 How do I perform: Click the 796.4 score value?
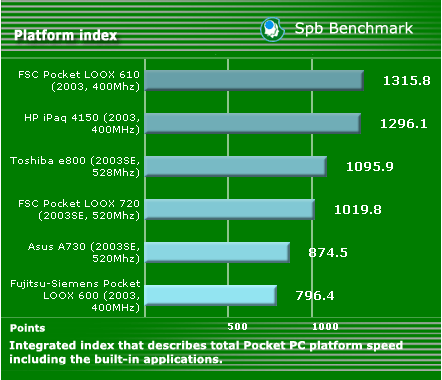(315, 295)
